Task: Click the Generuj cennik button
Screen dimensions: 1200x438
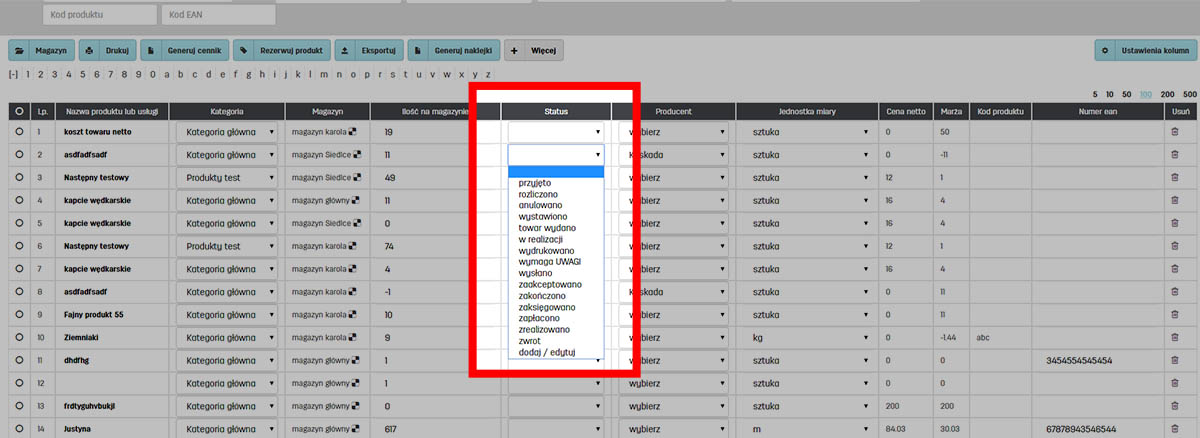Action: pos(184,49)
